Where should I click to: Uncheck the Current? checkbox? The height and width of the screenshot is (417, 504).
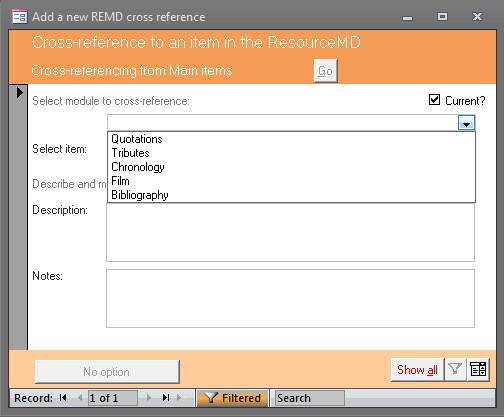pyautogui.click(x=434, y=100)
